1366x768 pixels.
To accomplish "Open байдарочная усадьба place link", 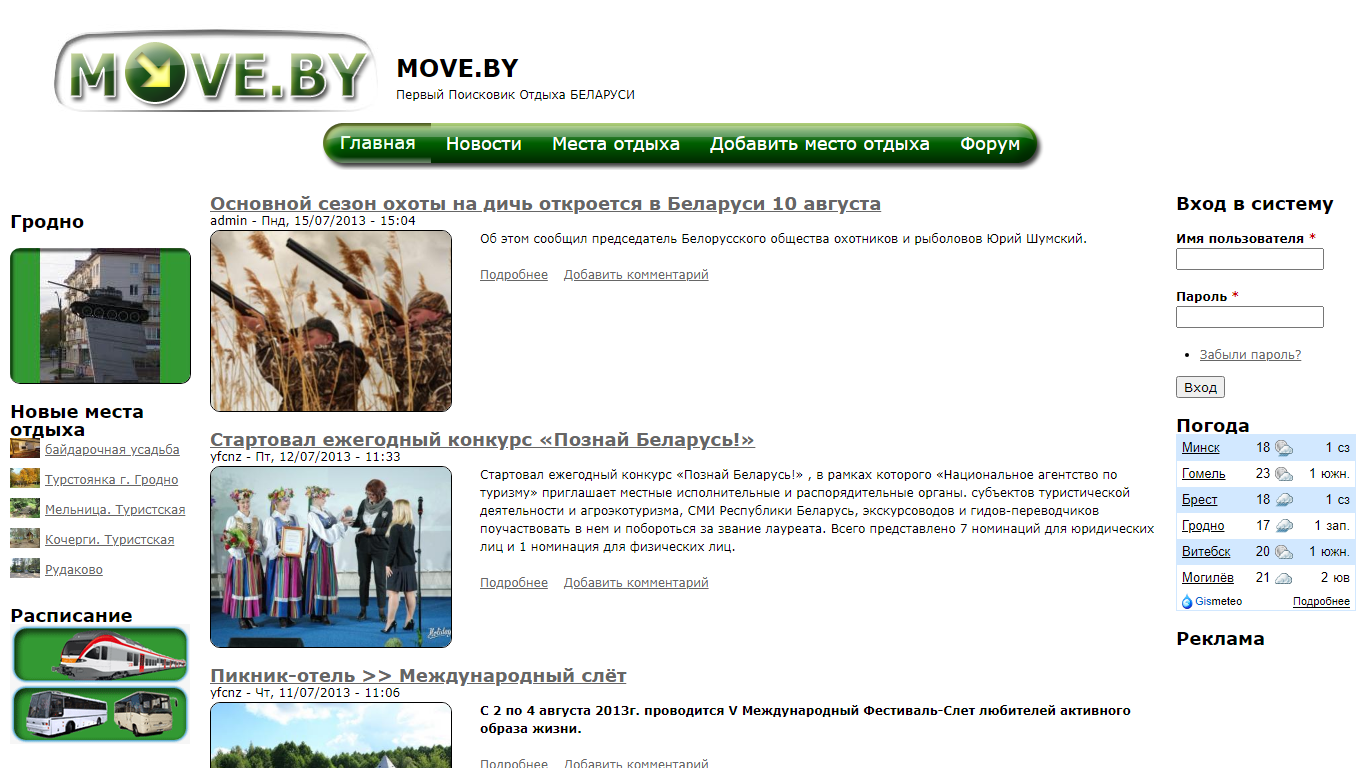I will (112, 450).
